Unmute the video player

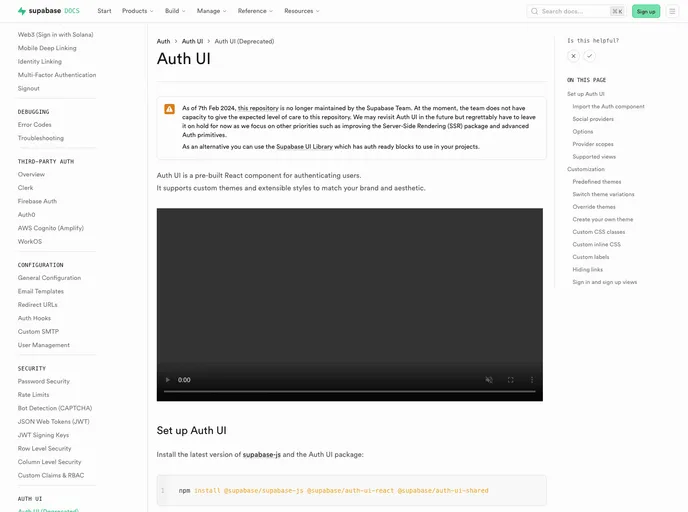coord(489,380)
